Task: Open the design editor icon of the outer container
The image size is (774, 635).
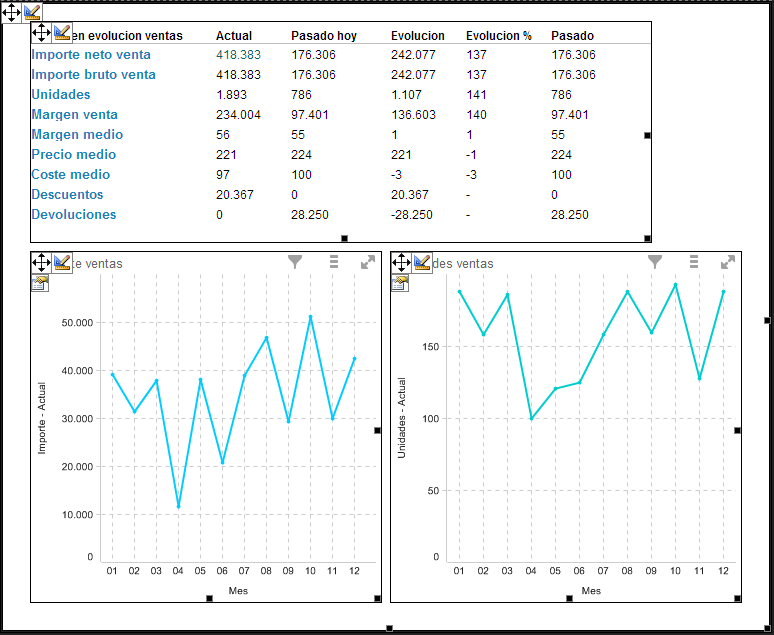Action: (32, 11)
